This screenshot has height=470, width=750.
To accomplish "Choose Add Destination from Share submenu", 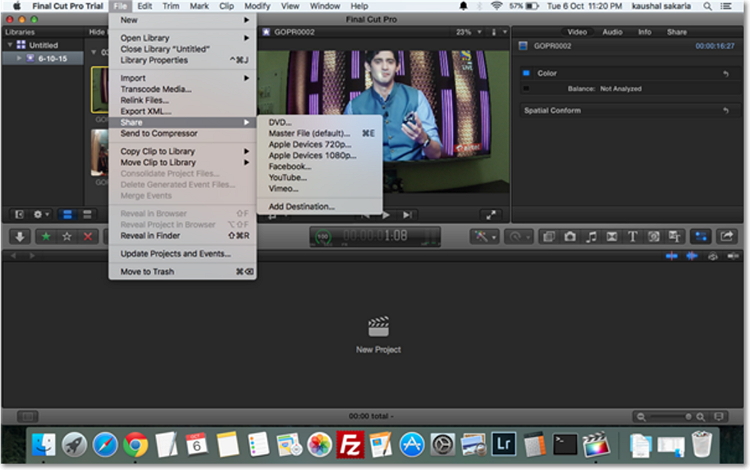I will (301, 206).
